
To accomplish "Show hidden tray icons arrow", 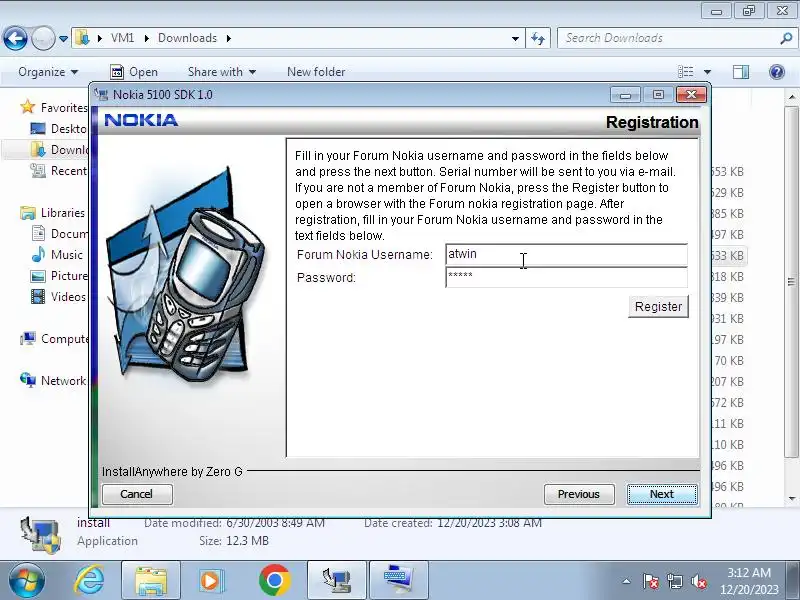I will 627,581.
